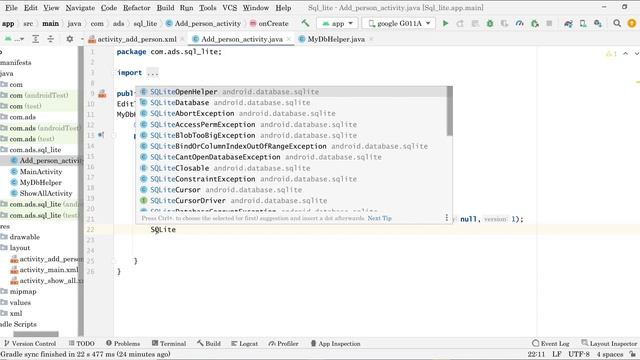Select the mipmap folder
640x360 pixels.
pyautogui.click(x=23, y=291)
